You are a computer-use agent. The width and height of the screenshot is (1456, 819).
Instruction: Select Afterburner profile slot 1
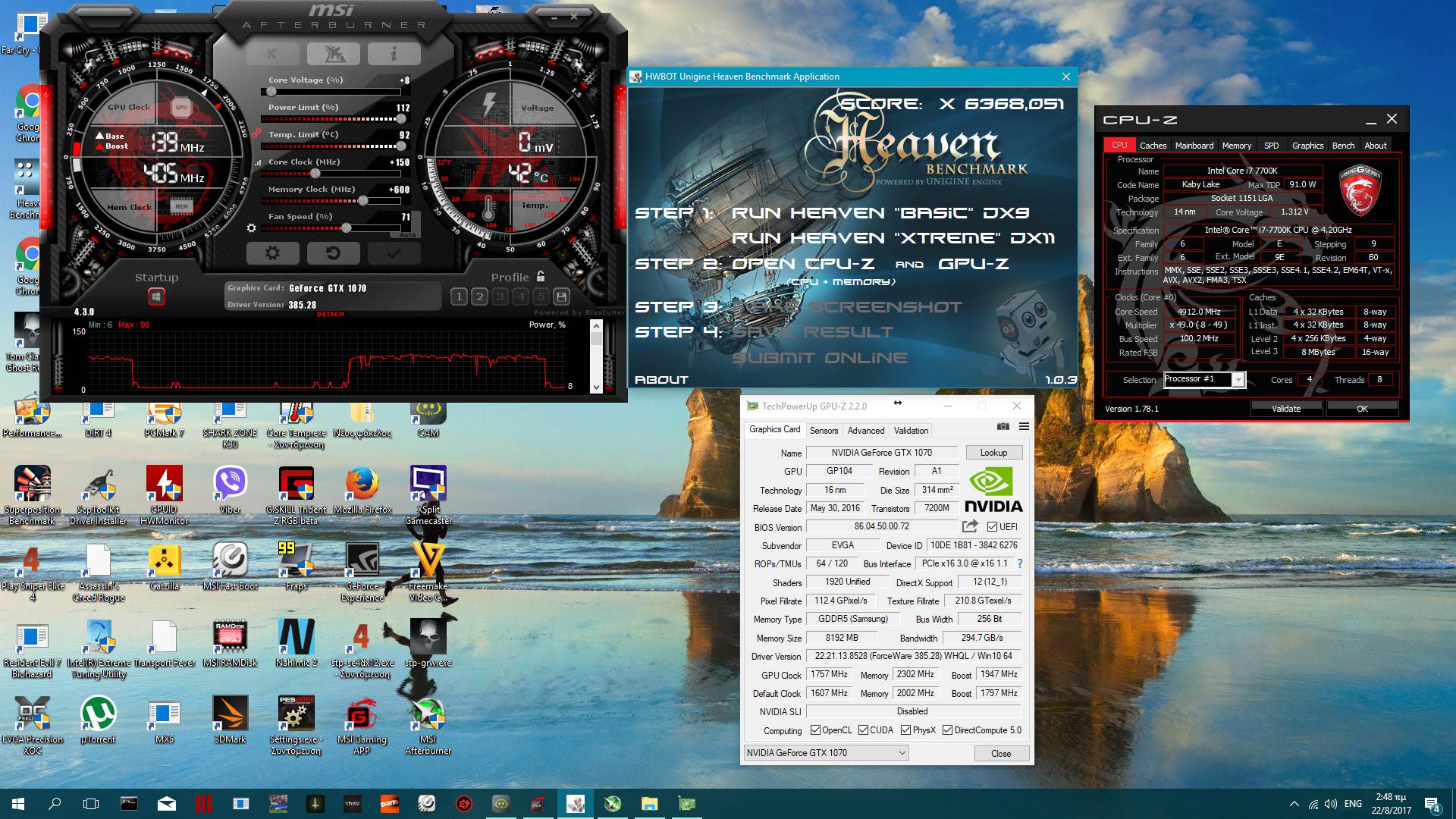tap(459, 297)
